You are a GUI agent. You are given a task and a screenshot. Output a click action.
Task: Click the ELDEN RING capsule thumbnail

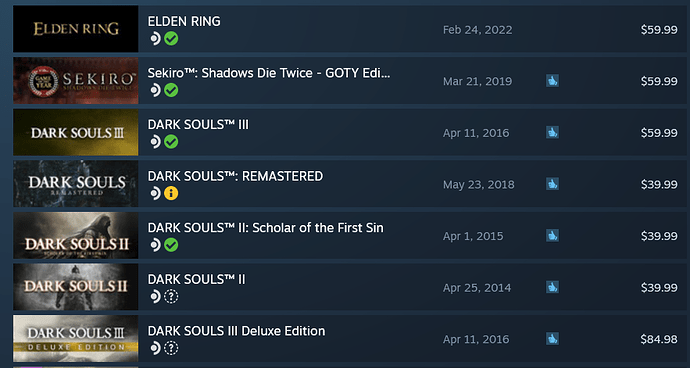[76, 29]
